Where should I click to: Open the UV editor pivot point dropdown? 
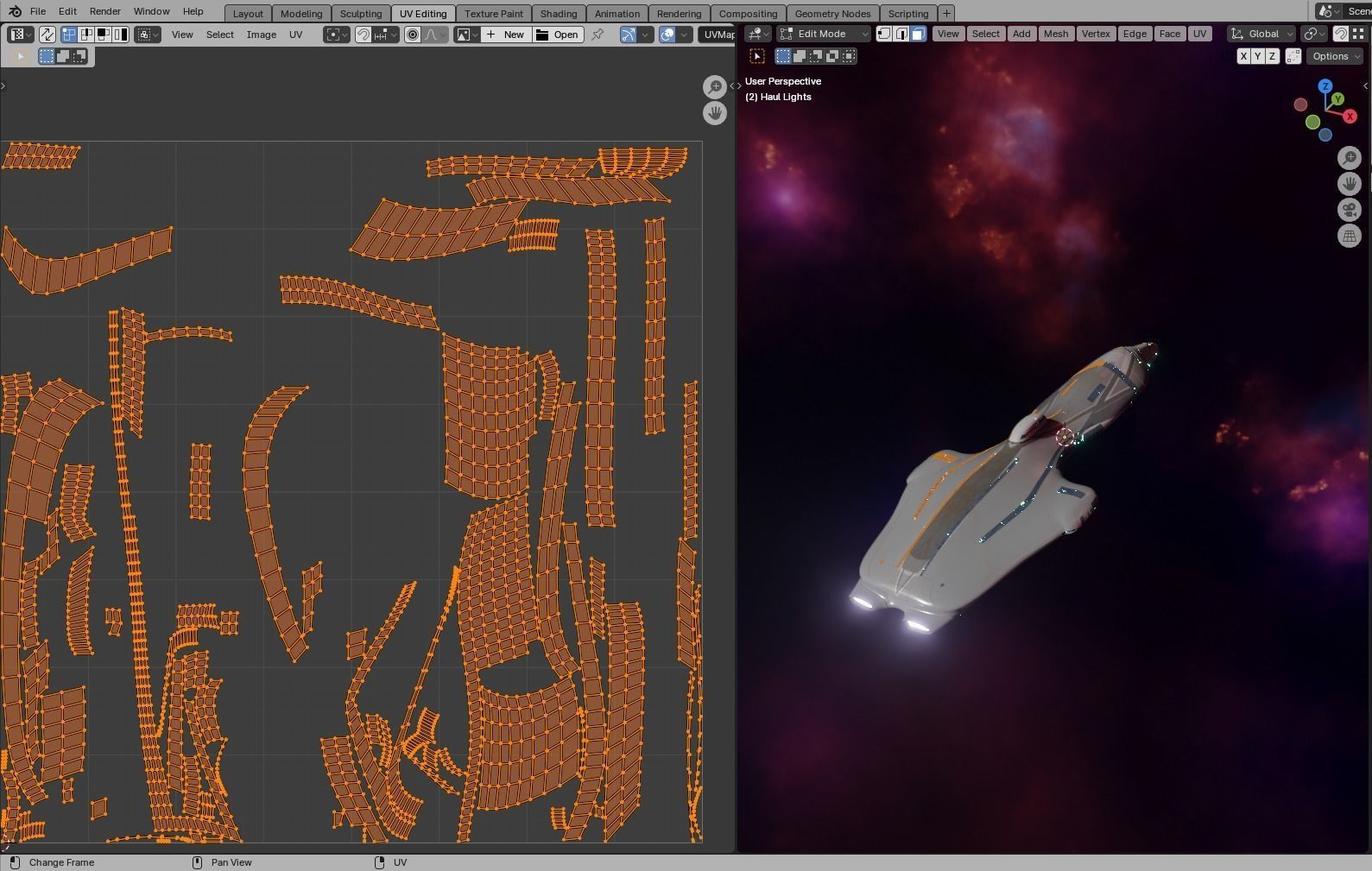coord(337,35)
